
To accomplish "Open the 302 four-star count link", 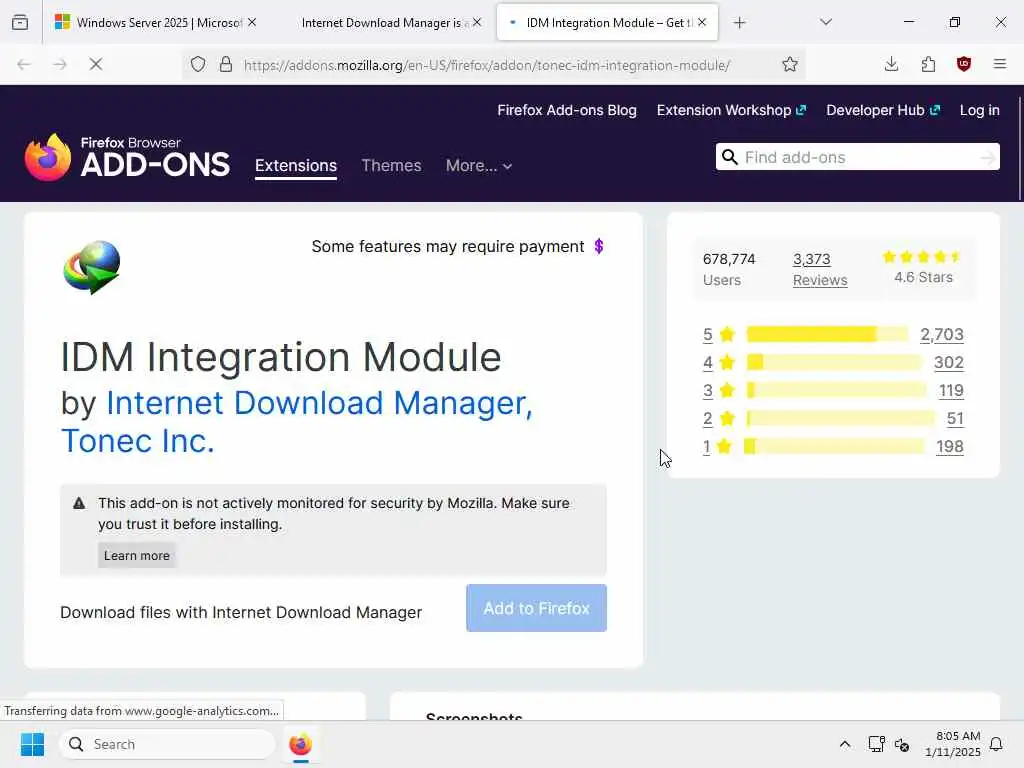I will (x=949, y=362).
